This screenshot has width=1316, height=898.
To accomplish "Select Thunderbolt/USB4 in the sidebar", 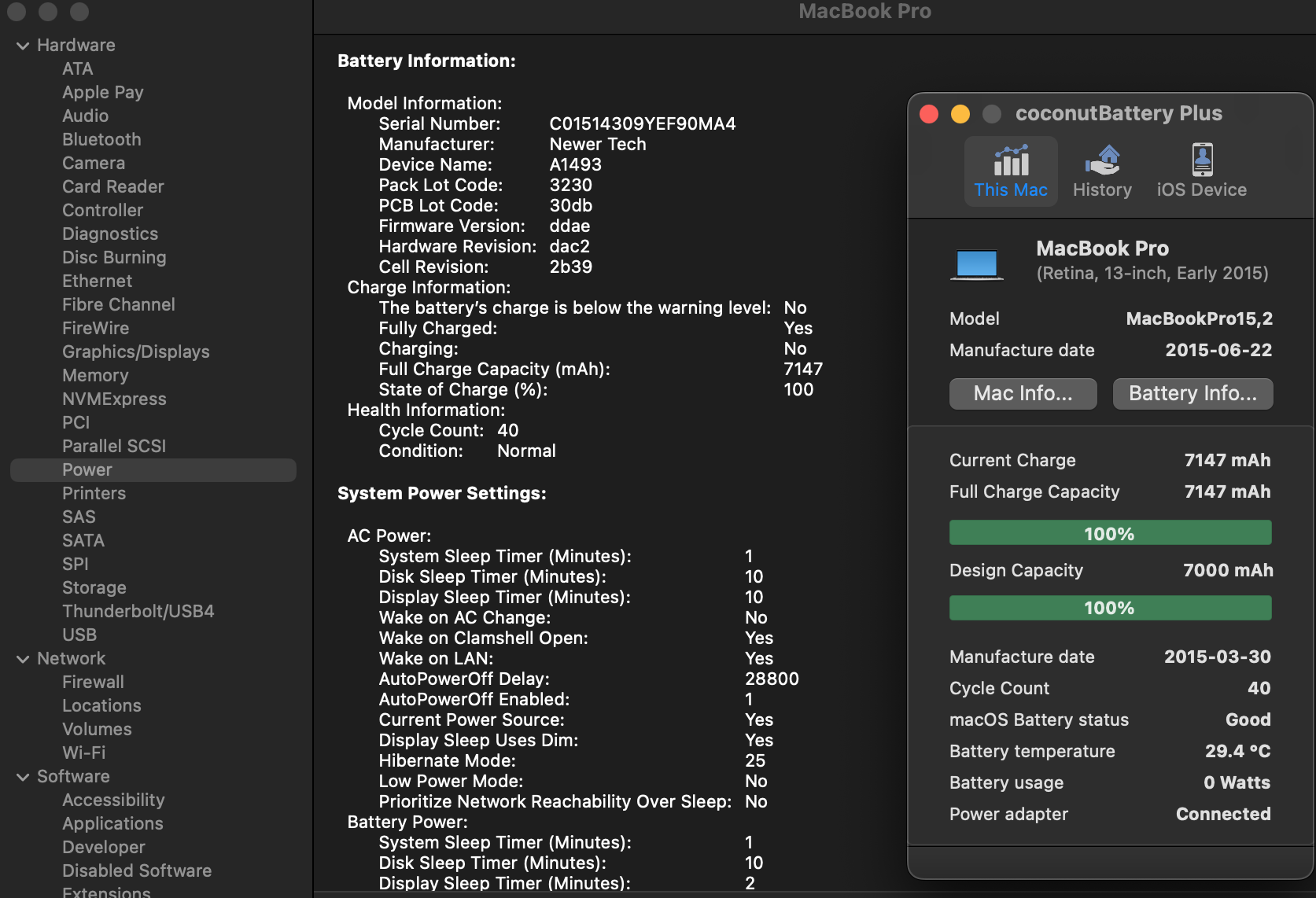I will [138, 612].
